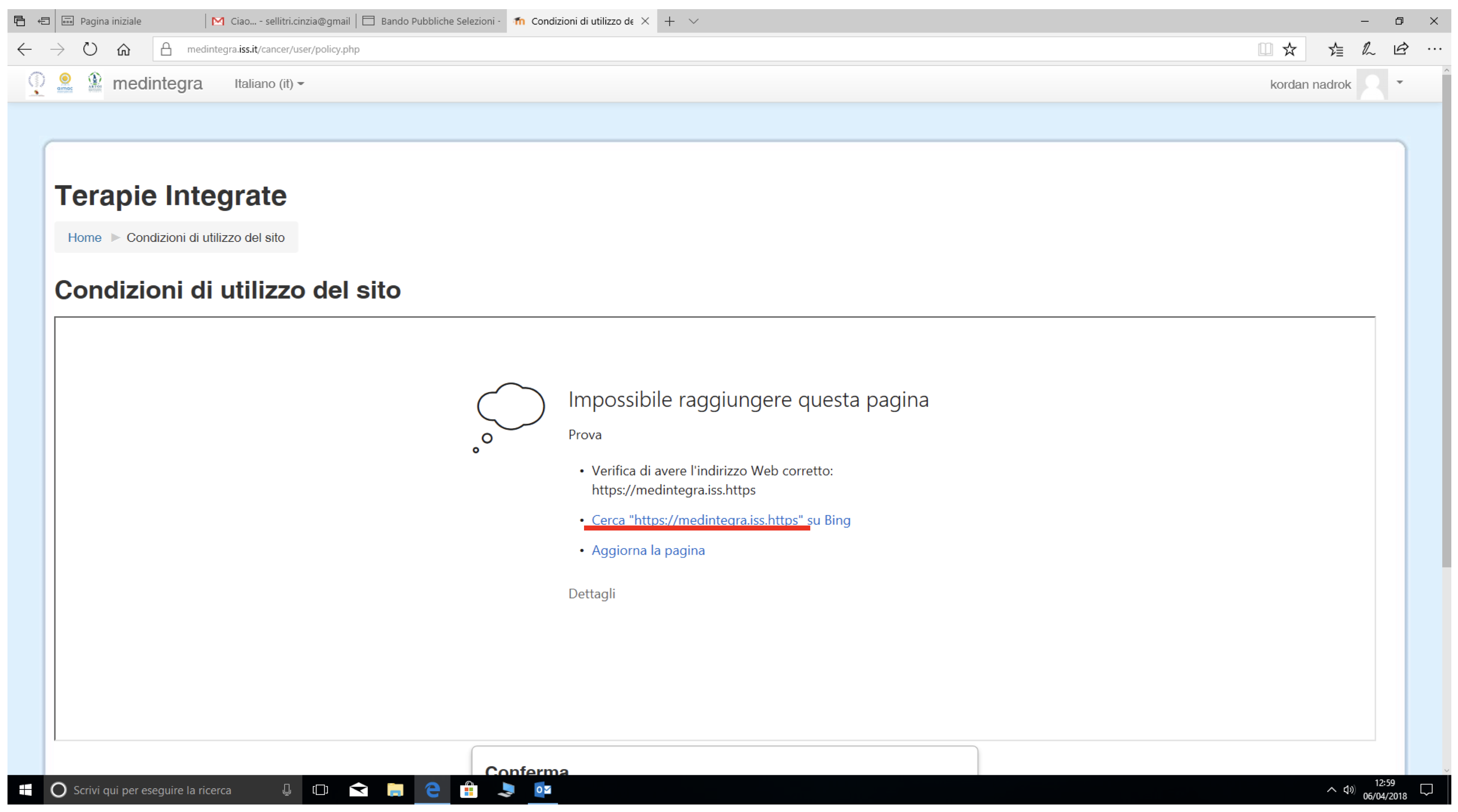Viewport: 1458px width, 812px height.
Task: Click Condizioni di utilizzo del sito breadcrumb
Action: pyautogui.click(x=205, y=238)
